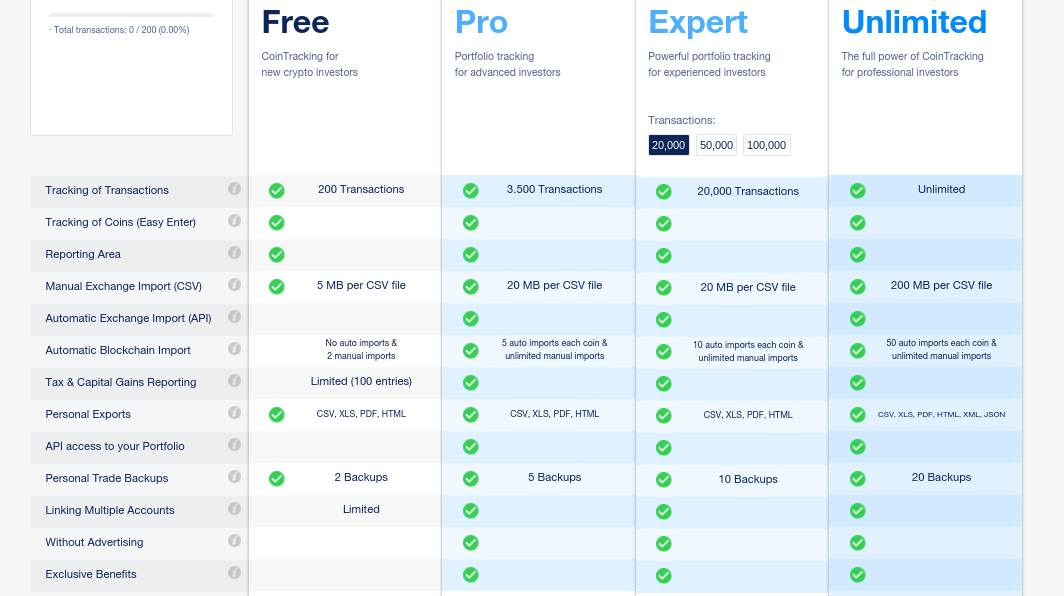Click '20 MB per CSV file' in the Pro column
The width and height of the screenshot is (1064, 596).
point(554,286)
